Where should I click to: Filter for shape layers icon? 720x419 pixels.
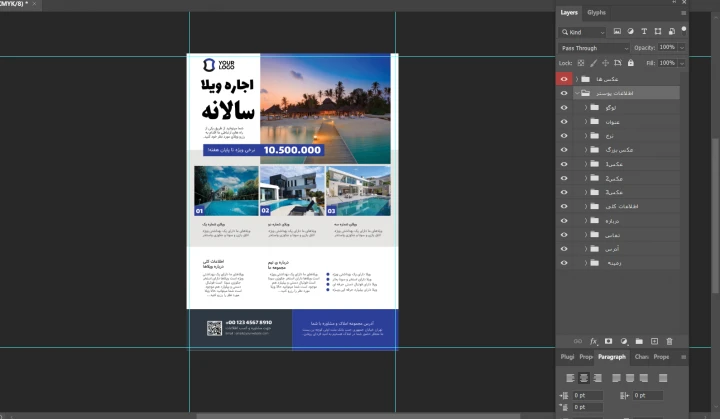pyautogui.click(x=658, y=31)
